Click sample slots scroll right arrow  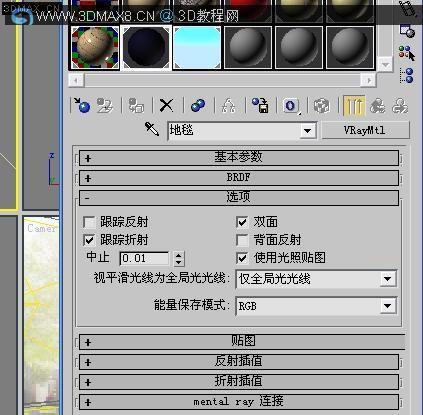point(368,80)
